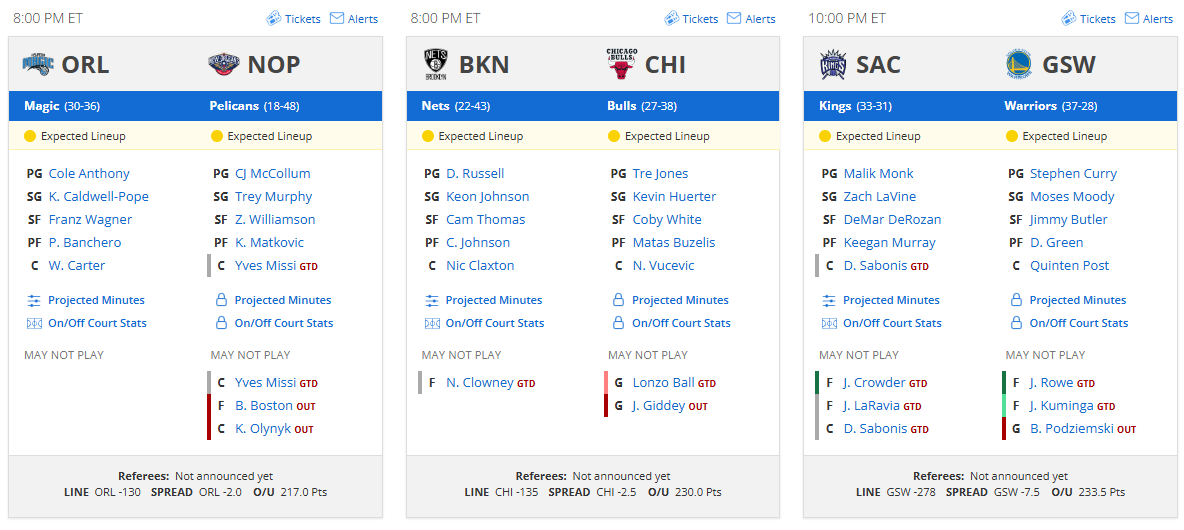1184x530 pixels.
Task: Click the New Orleans Pelicans logo
Action: click(224, 65)
